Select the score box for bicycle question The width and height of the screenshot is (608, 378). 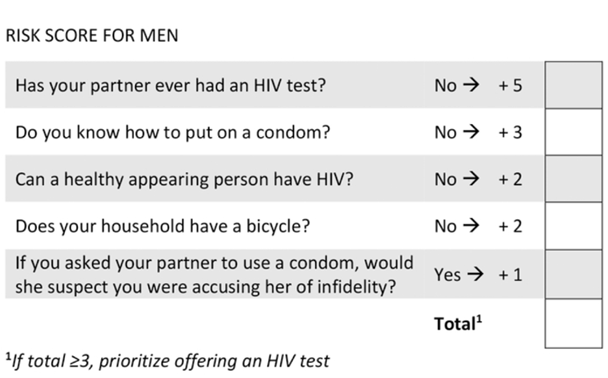[x=573, y=226]
